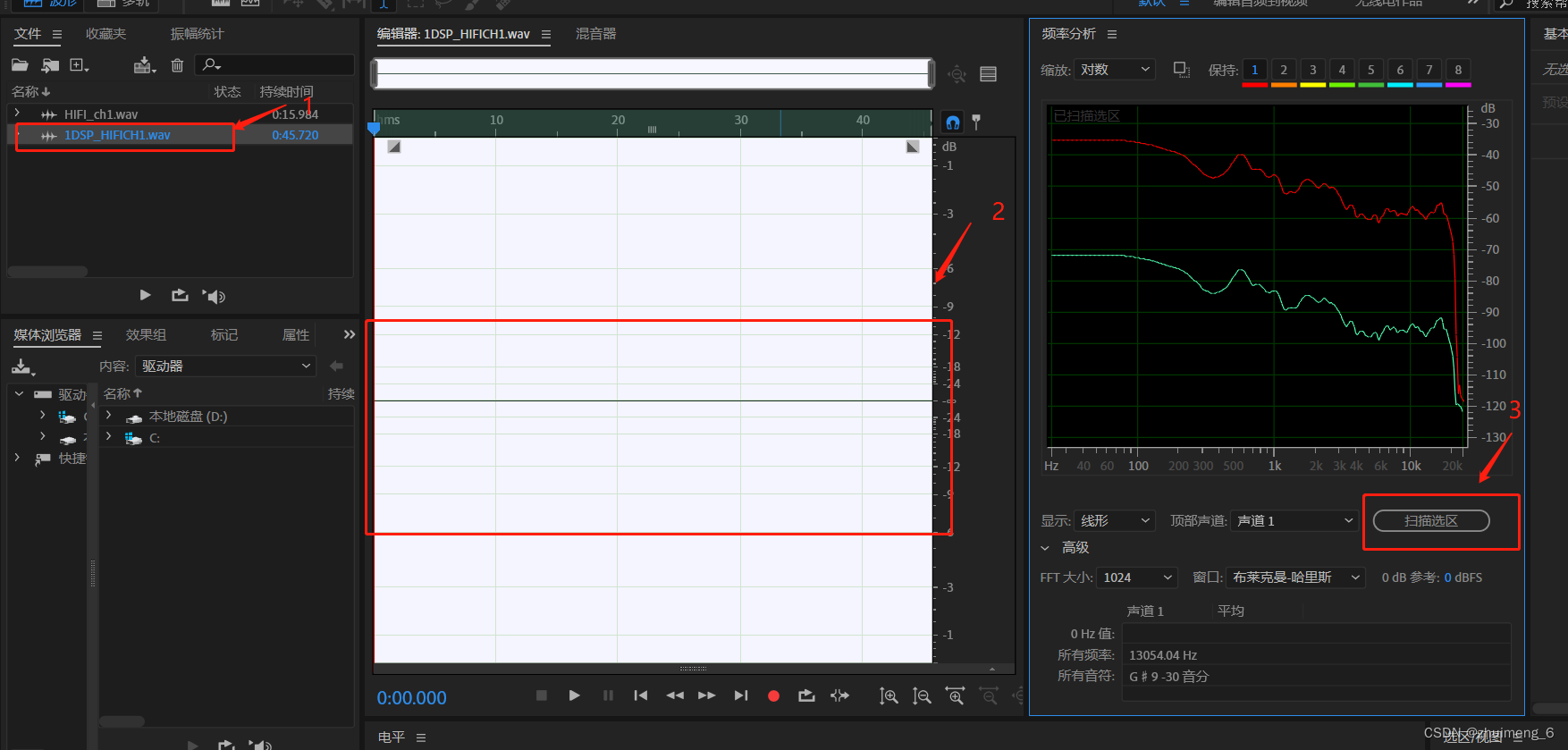
Task: Select hold button 7 in Frequency Analysis
Action: [1429, 70]
